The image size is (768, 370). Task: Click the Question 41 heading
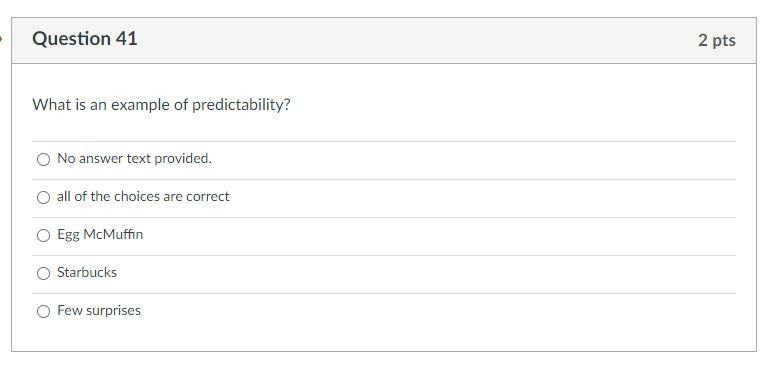point(85,39)
